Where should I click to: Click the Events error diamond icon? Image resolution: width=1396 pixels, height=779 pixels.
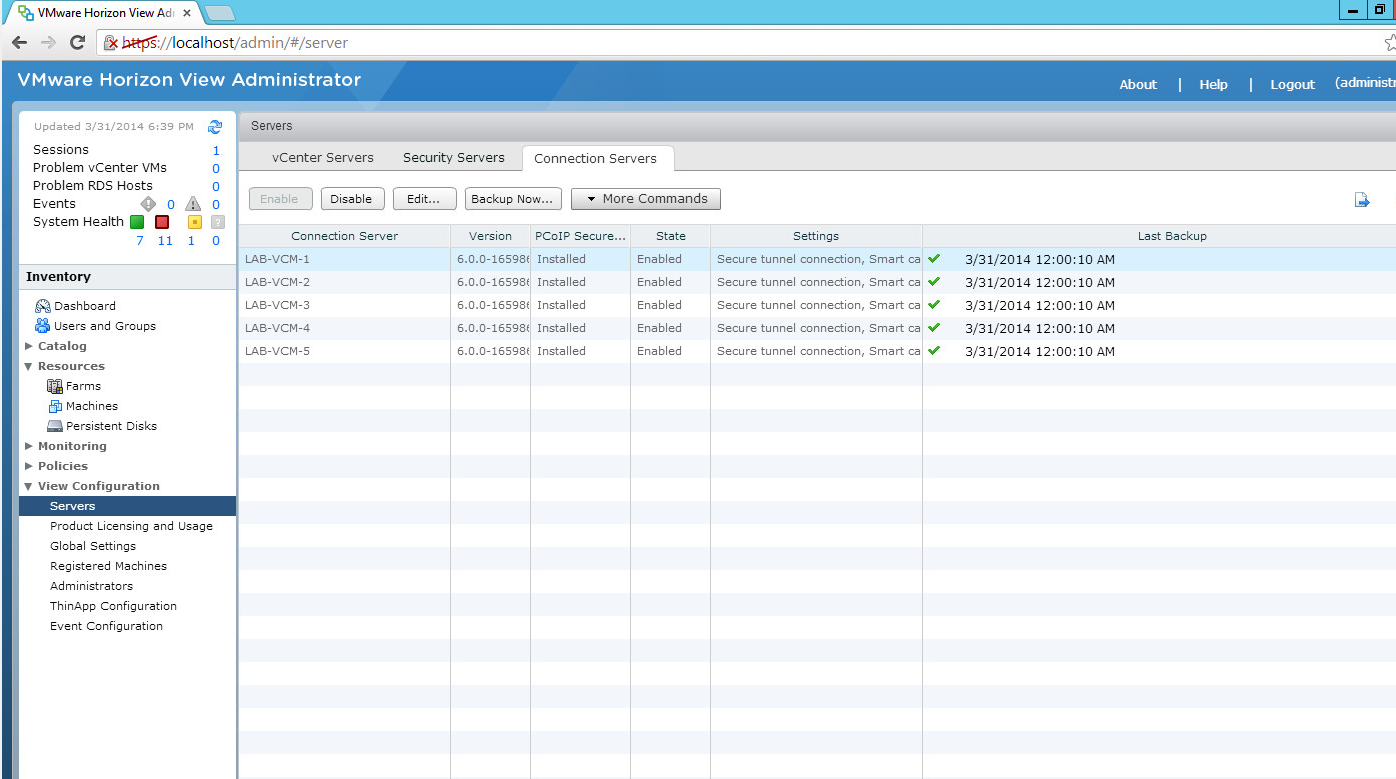(148, 204)
